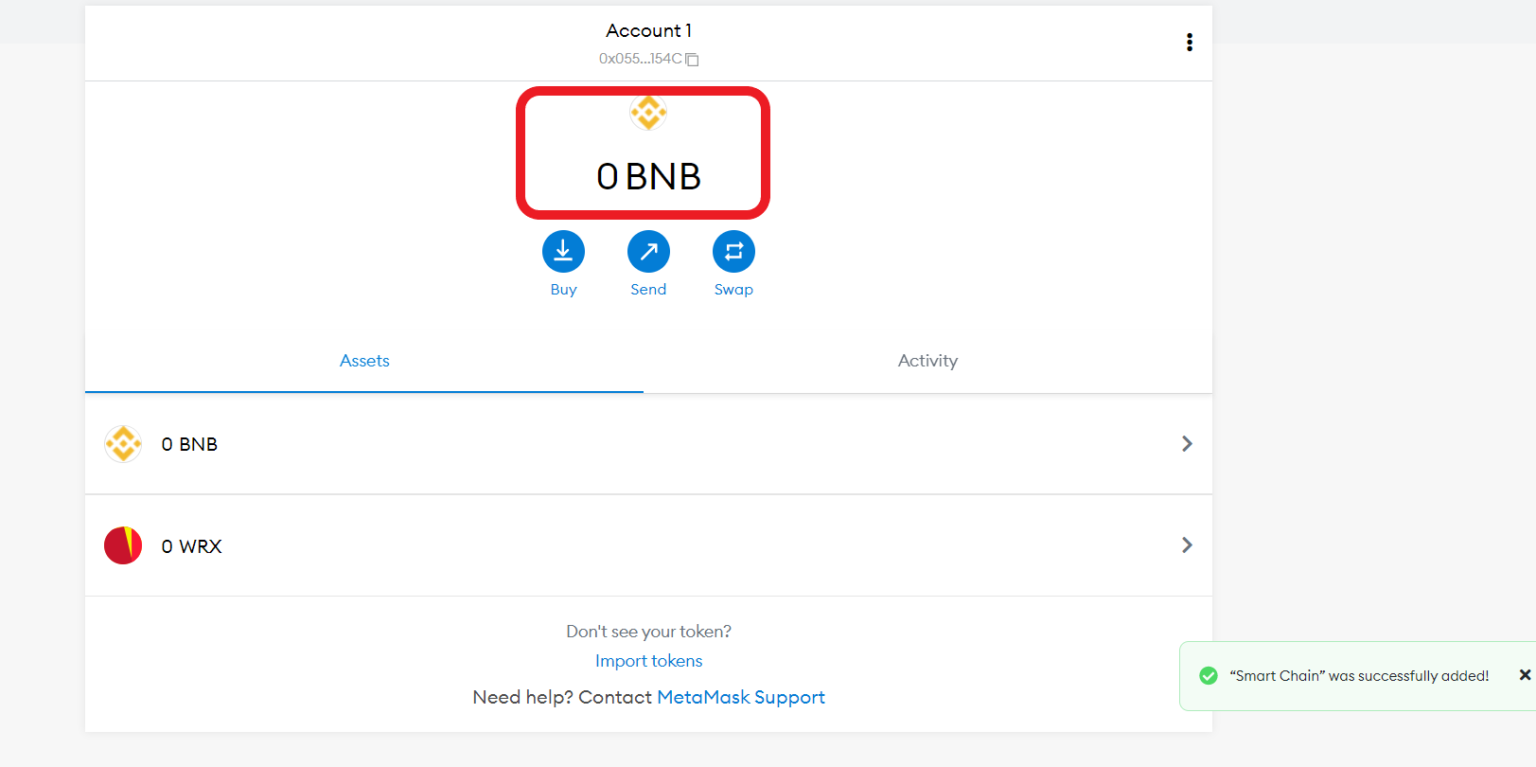This screenshot has width=1536, height=767.
Task: Switch to the Activity tab
Action: point(928,361)
